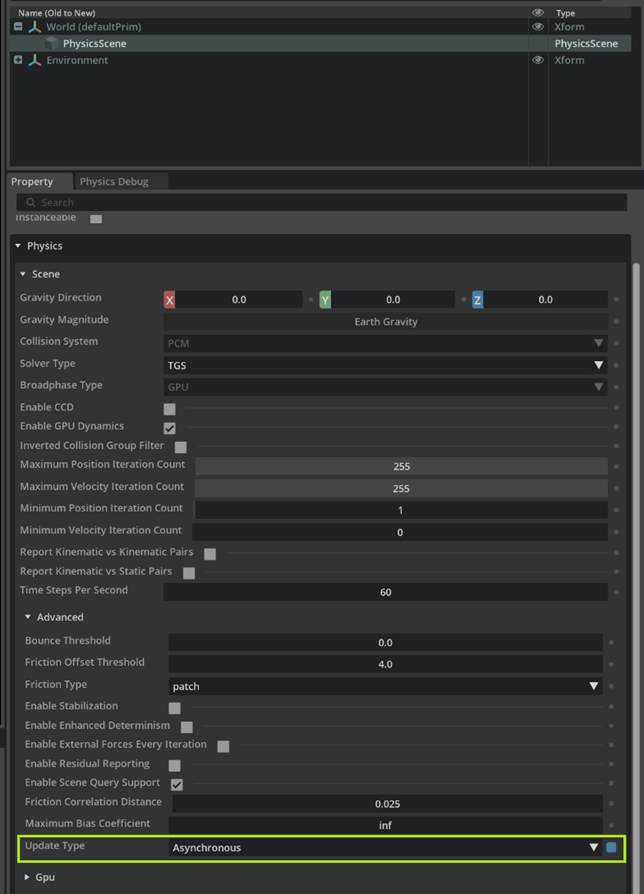This screenshot has width=644, height=894.
Task: Toggle visibility of Environment prim
Action: [x=537, y=60]
